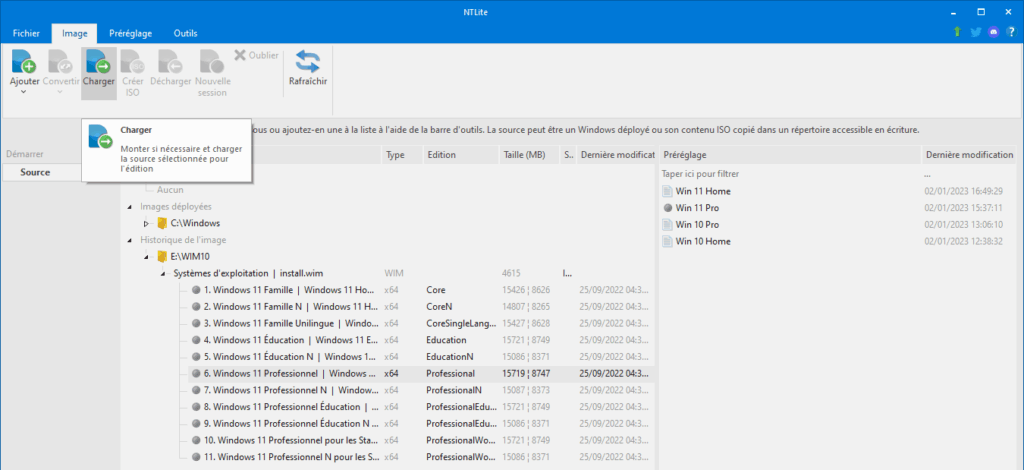Click the gray dot of Famille row 1
The image size is (1024, 470).
[x=196, y=290]
